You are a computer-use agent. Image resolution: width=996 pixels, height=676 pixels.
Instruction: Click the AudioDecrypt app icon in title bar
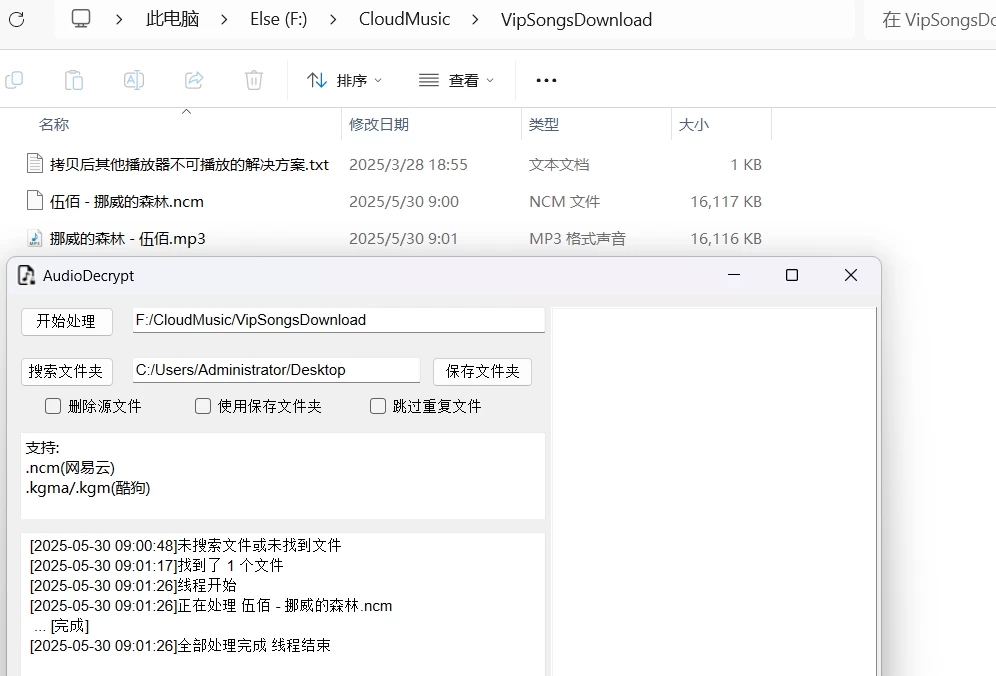pyautogui.click(x=26, y=275)
